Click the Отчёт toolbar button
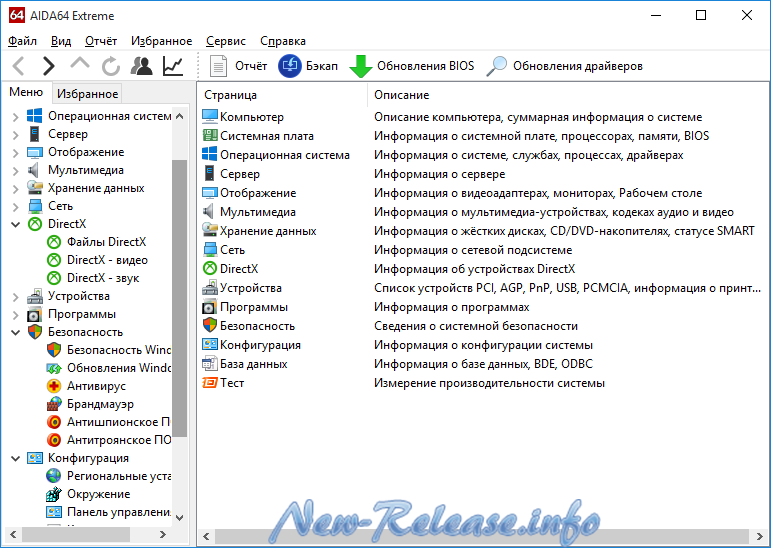This screenshot has height=548, width=771. (238, 66)
